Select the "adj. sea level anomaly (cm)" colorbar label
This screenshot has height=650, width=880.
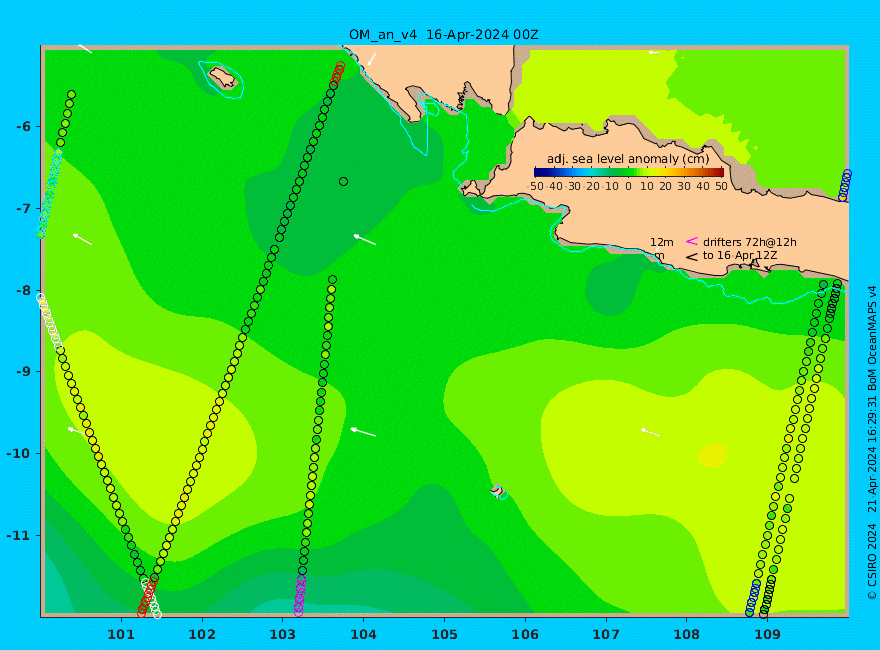[x=628, y=159]
